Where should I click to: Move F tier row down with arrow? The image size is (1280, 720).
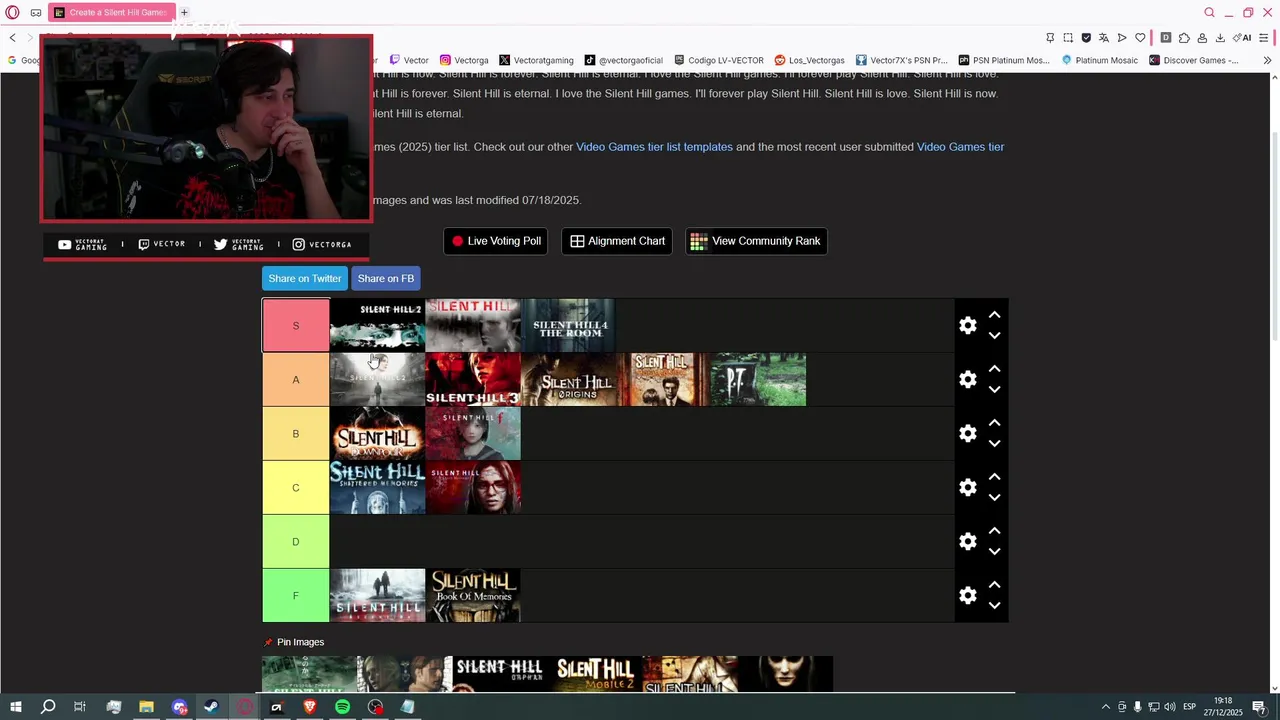[x=994, y=606]
